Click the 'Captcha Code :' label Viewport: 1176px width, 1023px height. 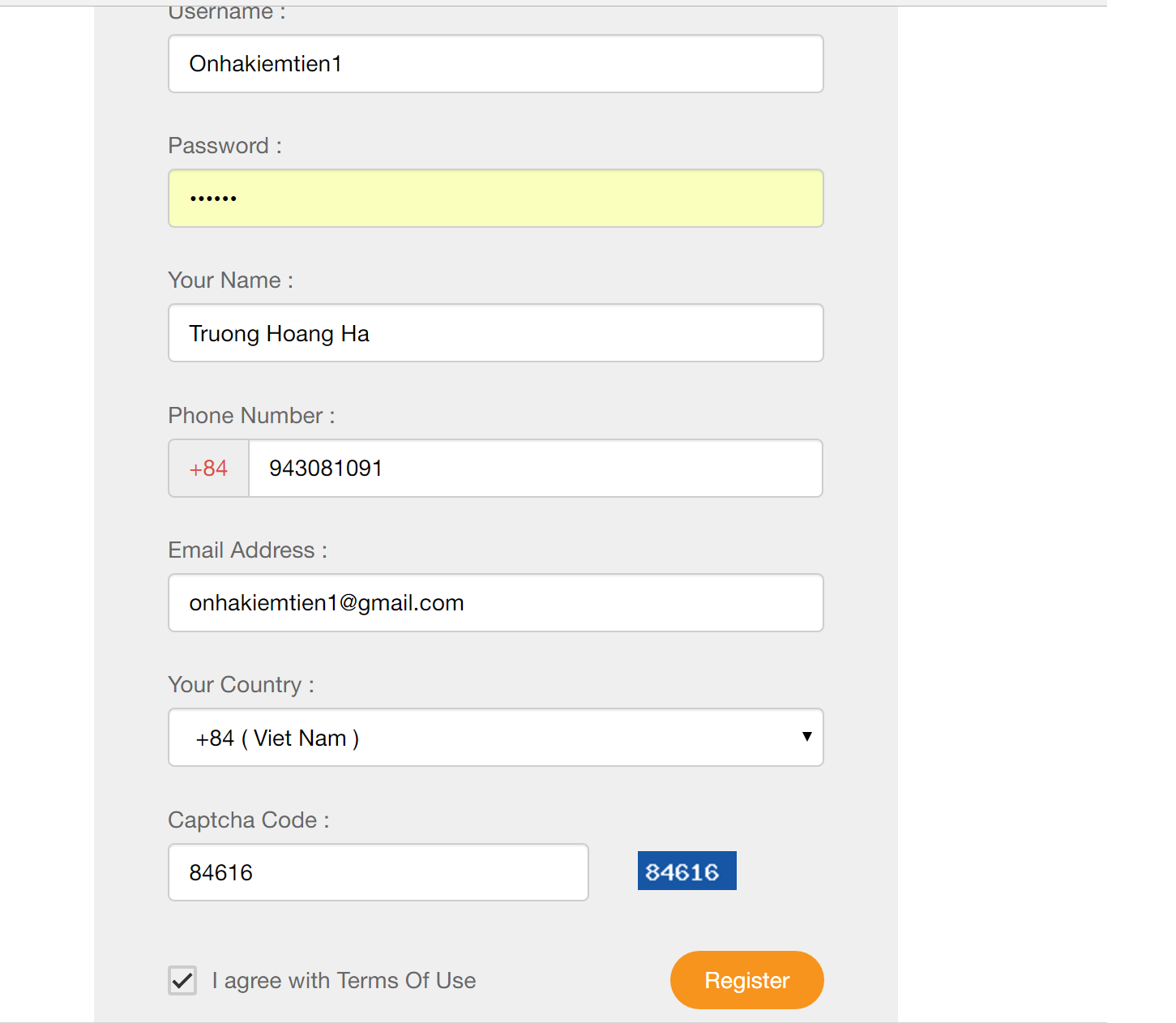(x=248, y=820)
